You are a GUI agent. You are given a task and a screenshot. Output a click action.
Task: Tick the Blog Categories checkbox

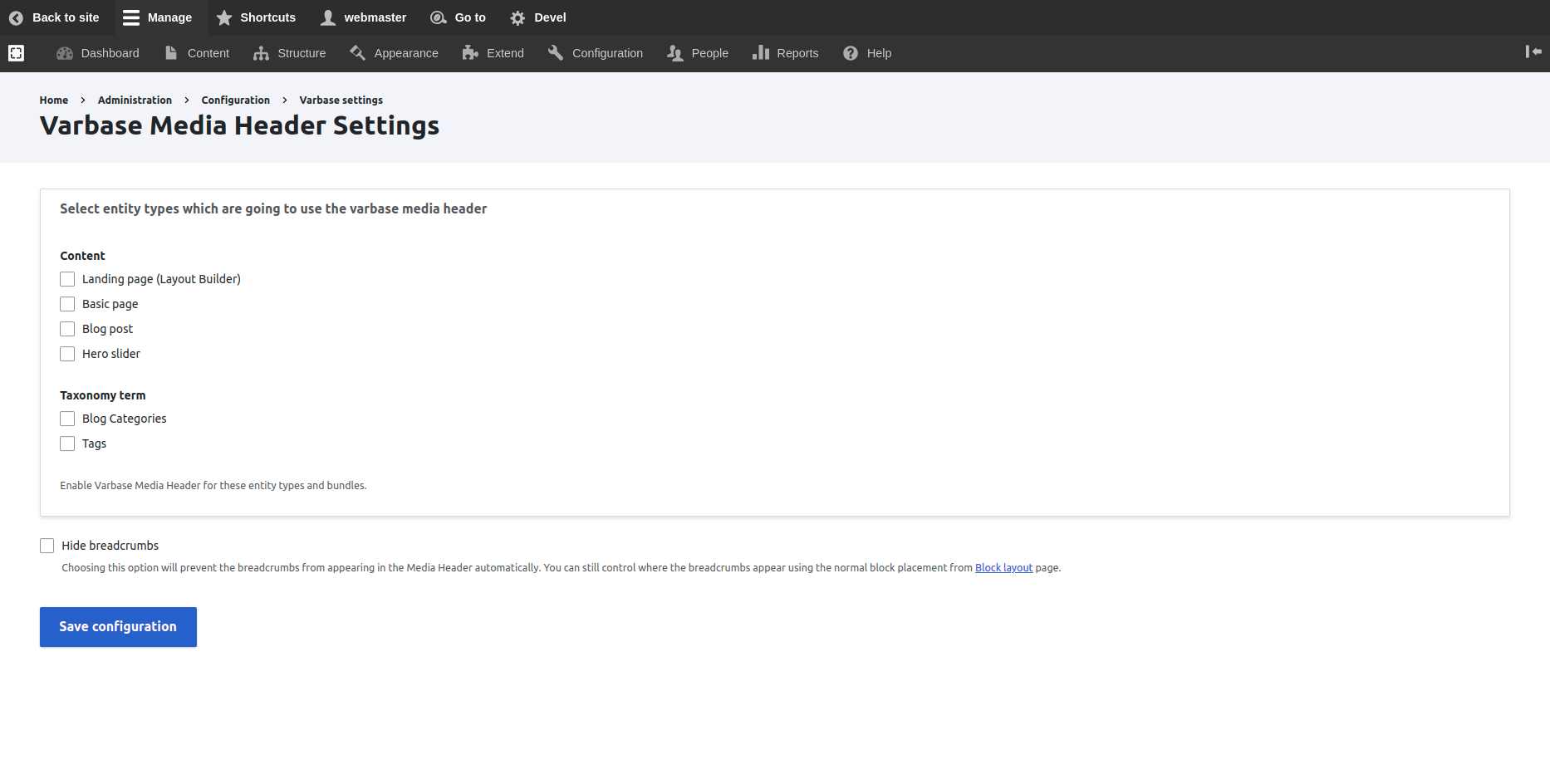67,419
